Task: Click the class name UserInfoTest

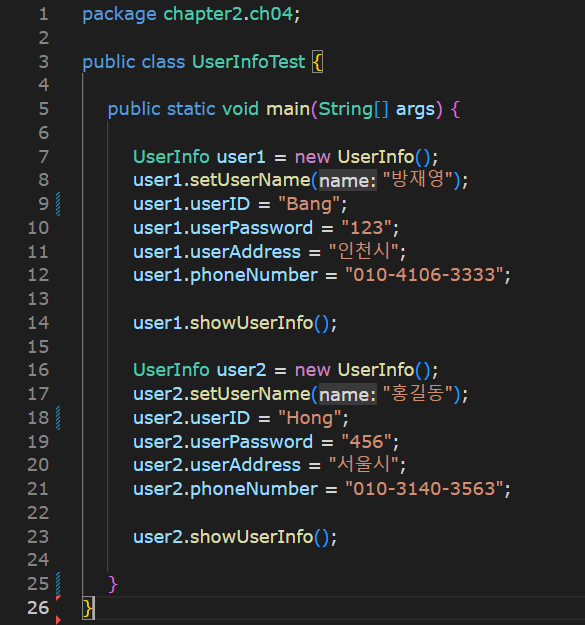Action: click(249, 62)
